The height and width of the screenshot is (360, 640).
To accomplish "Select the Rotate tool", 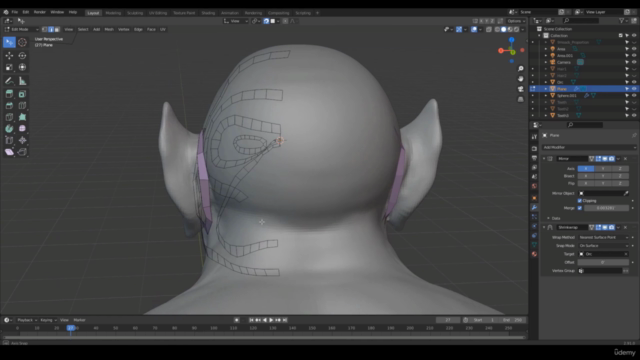I will [22, 56].
